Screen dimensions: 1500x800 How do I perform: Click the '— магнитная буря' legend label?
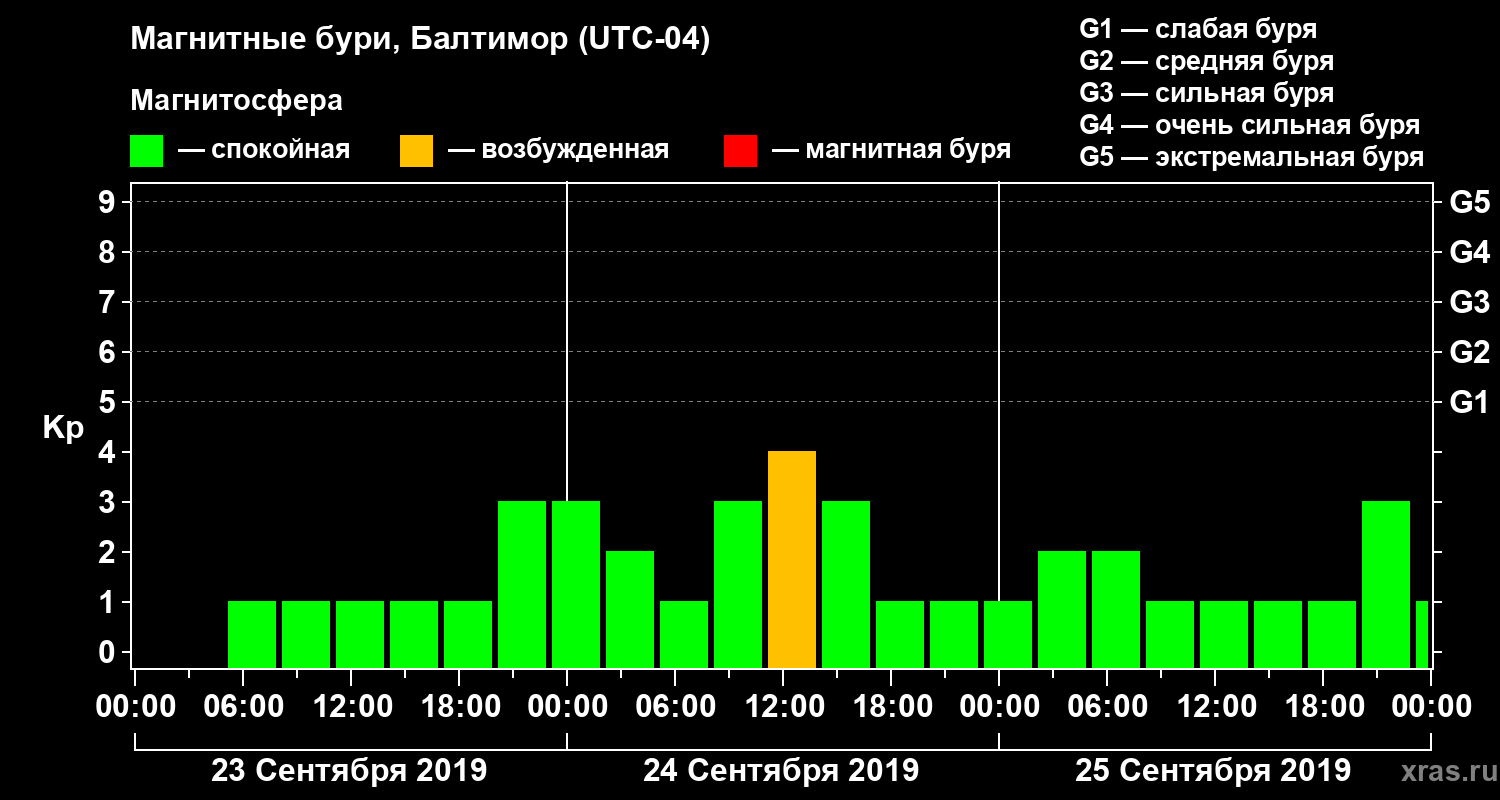pyautogui.click(x=891, y=150)
